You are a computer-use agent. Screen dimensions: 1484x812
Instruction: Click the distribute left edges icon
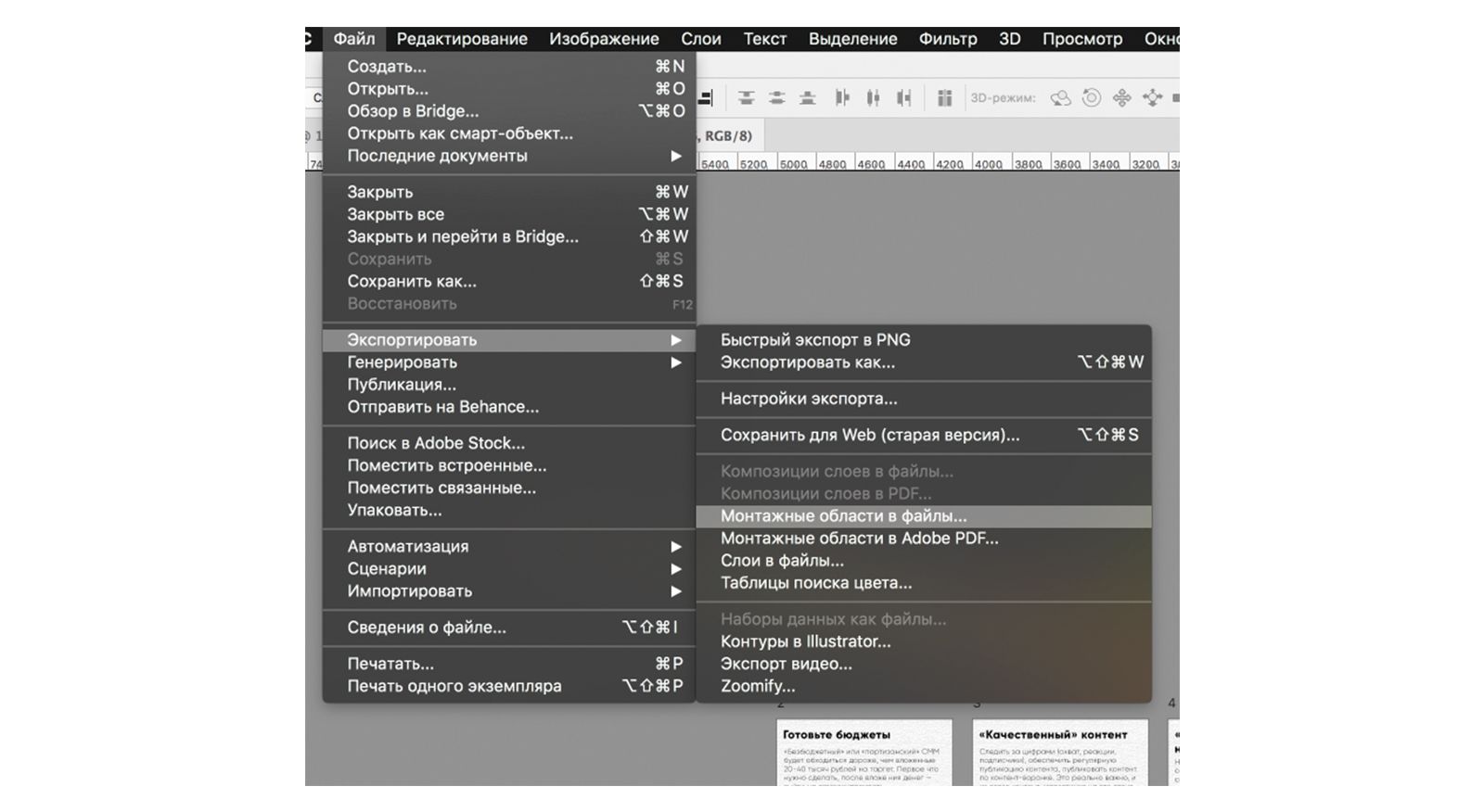[842, 97]
